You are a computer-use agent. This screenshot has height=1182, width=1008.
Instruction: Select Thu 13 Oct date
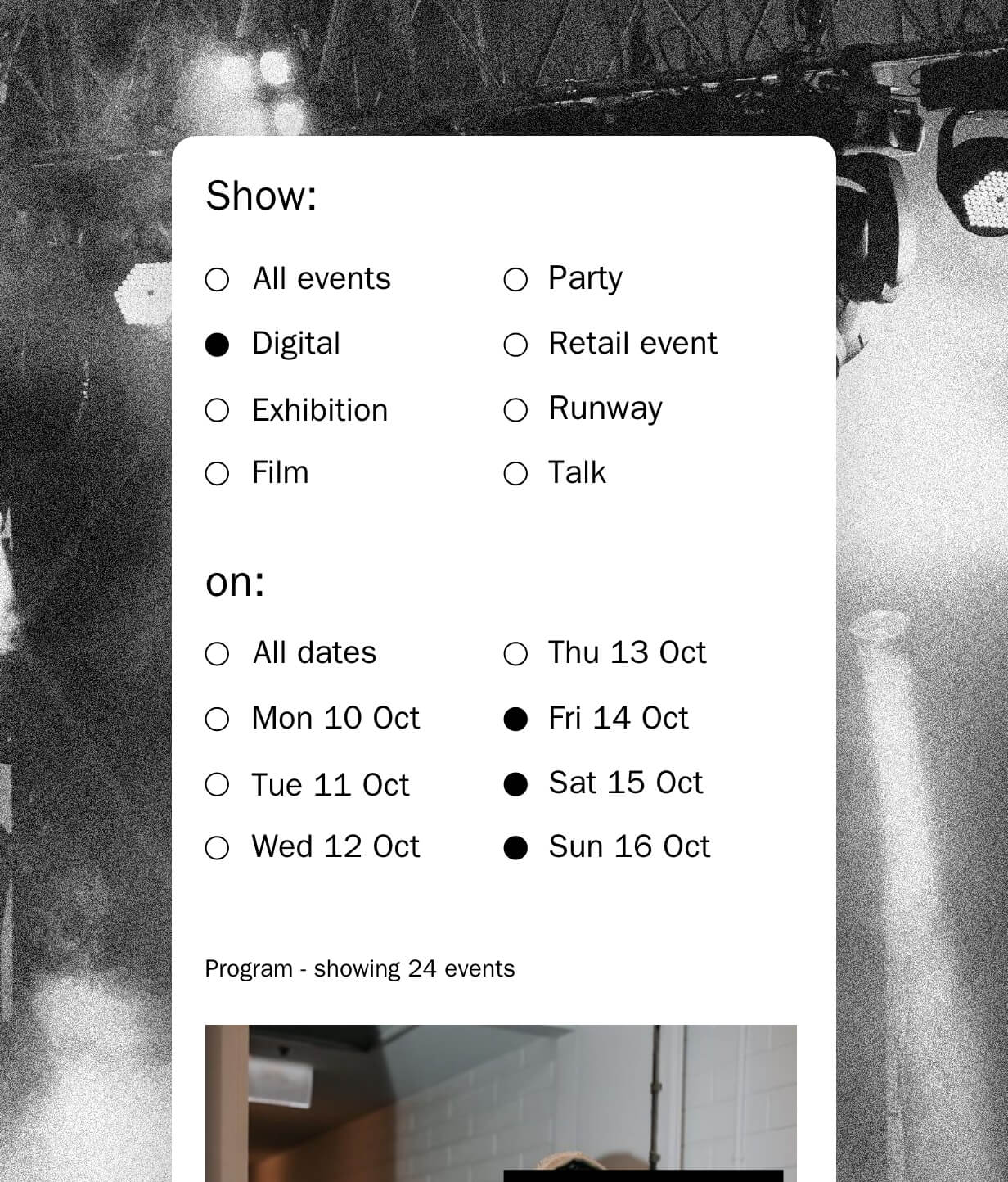tap(515, 654)
